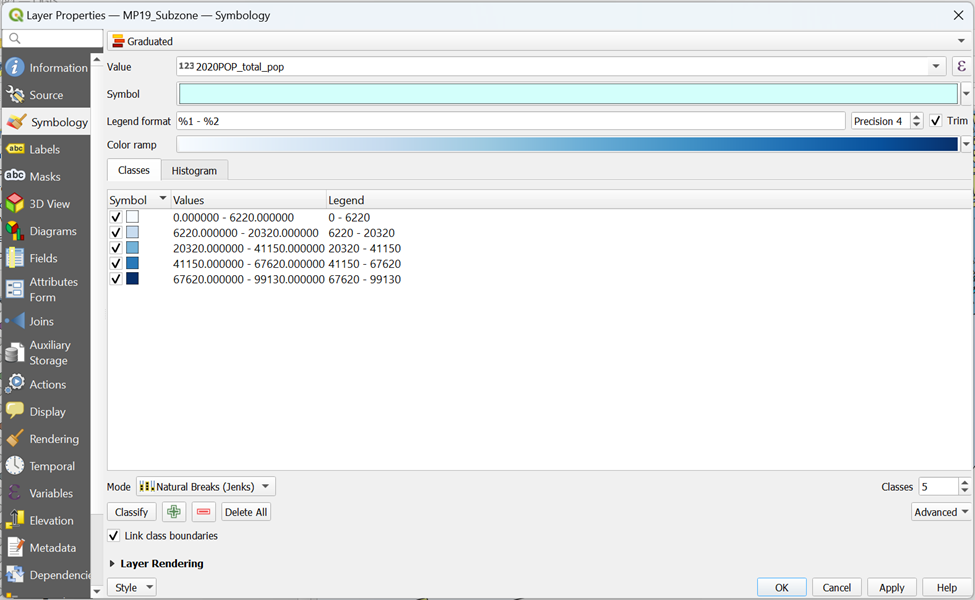
Task: Select the Diagrams sidebar icon
Action: coord(15,231)
